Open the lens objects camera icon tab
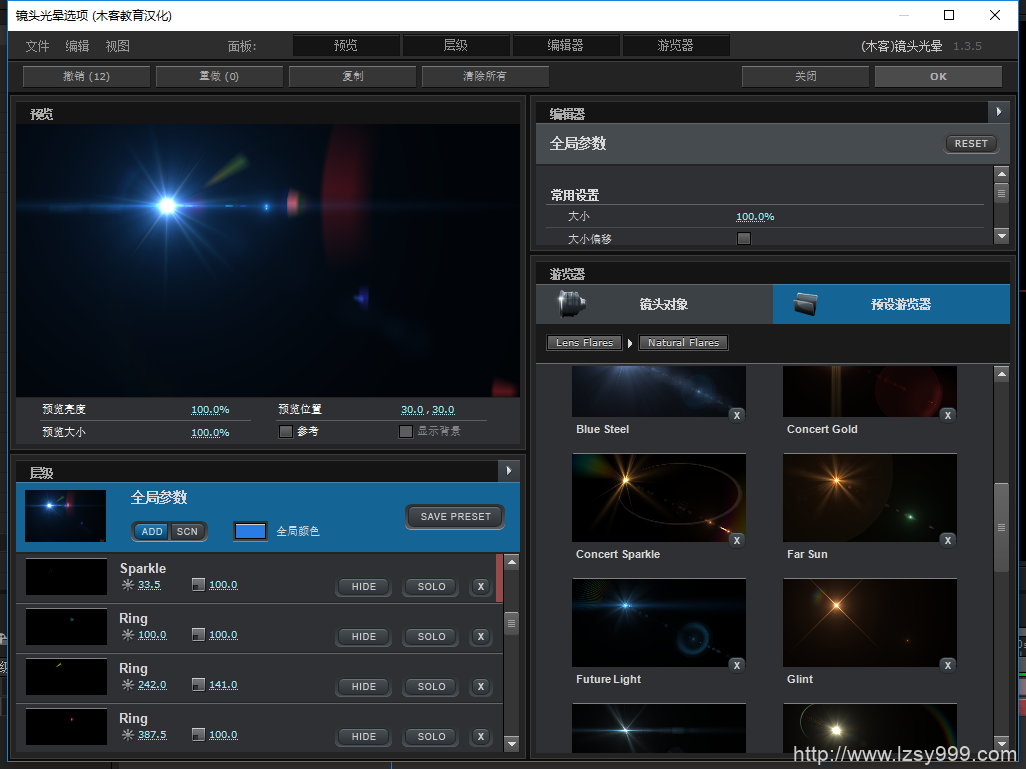This screenshot has width=1026, height=769. pos(571,304)
